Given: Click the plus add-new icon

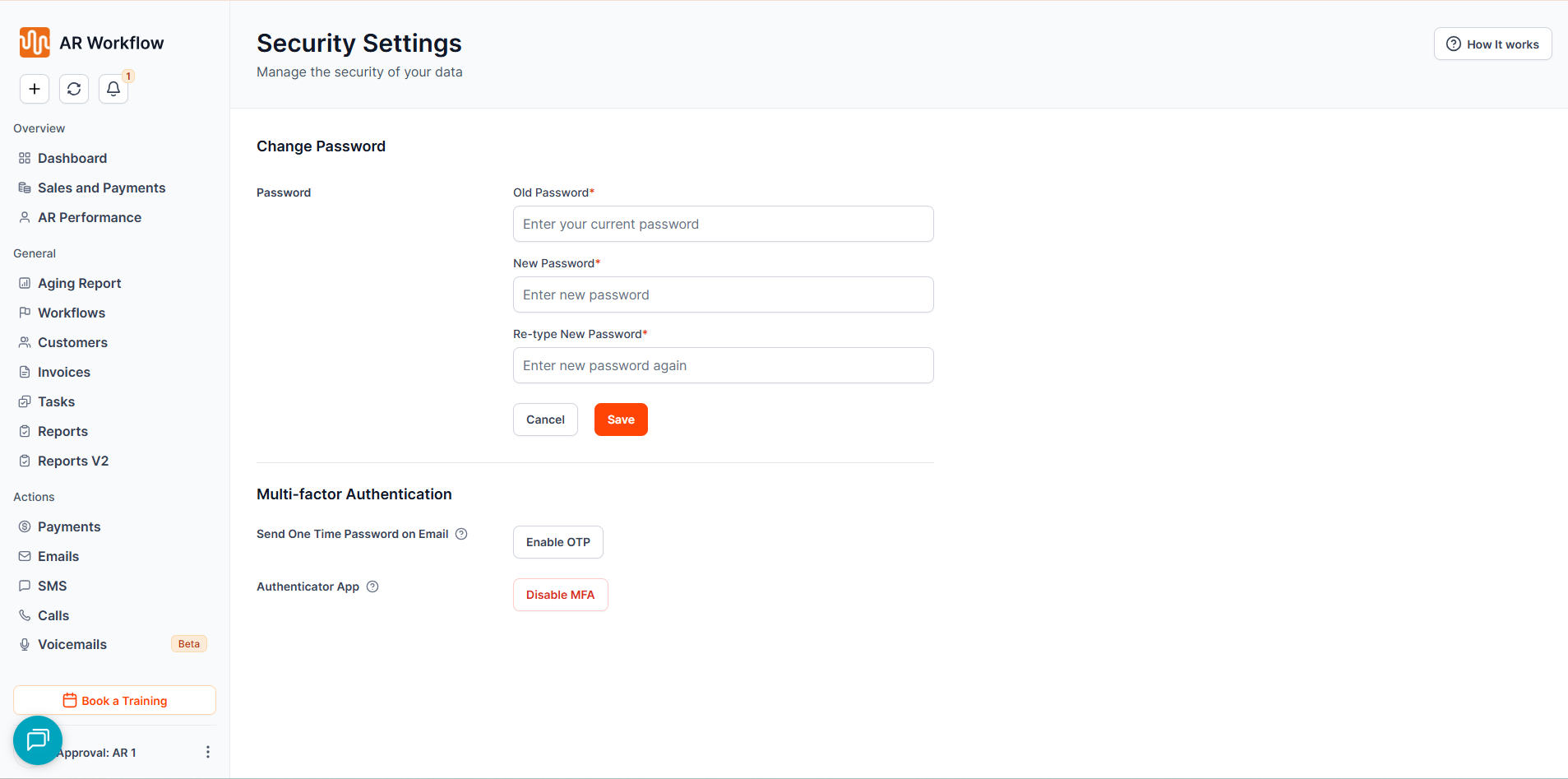Looking at the screenshot, I should pos(35,89).
